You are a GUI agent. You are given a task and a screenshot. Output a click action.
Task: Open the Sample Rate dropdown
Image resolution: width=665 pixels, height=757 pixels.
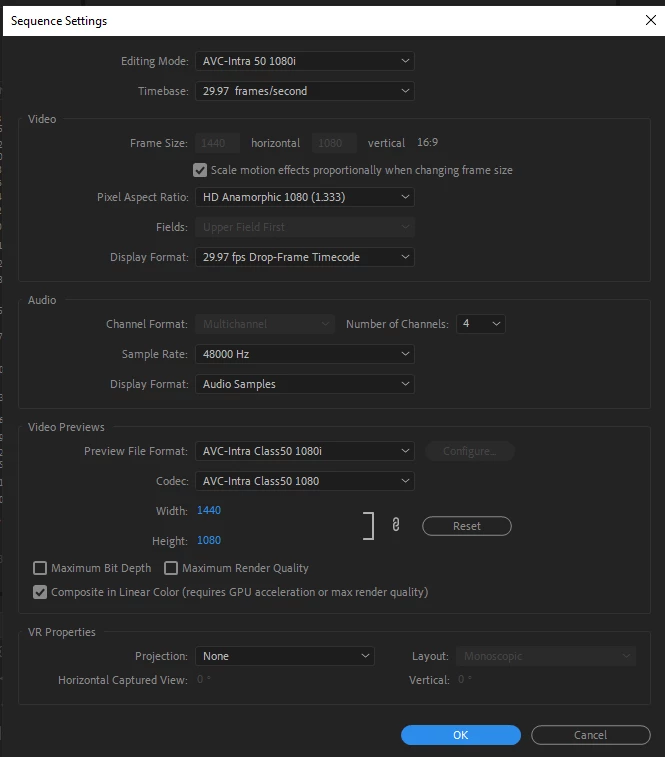[x=305, y=354]
